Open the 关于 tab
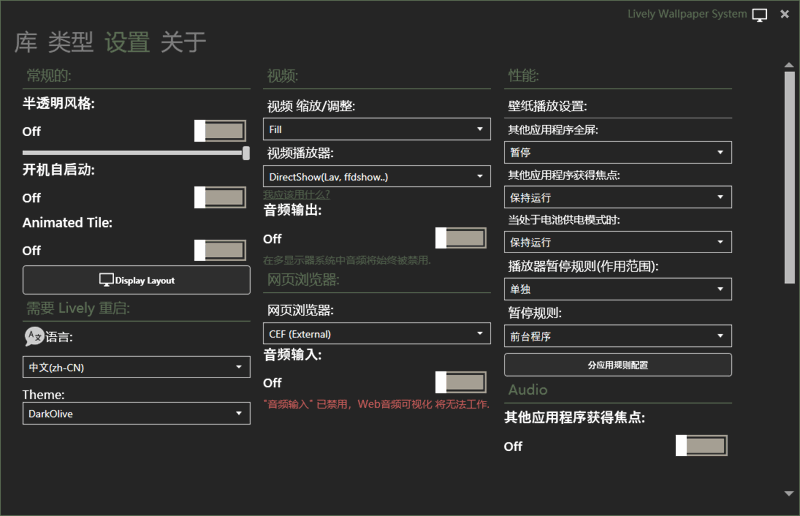Viewport: 800px width, 516px height. tap(183, 42)
